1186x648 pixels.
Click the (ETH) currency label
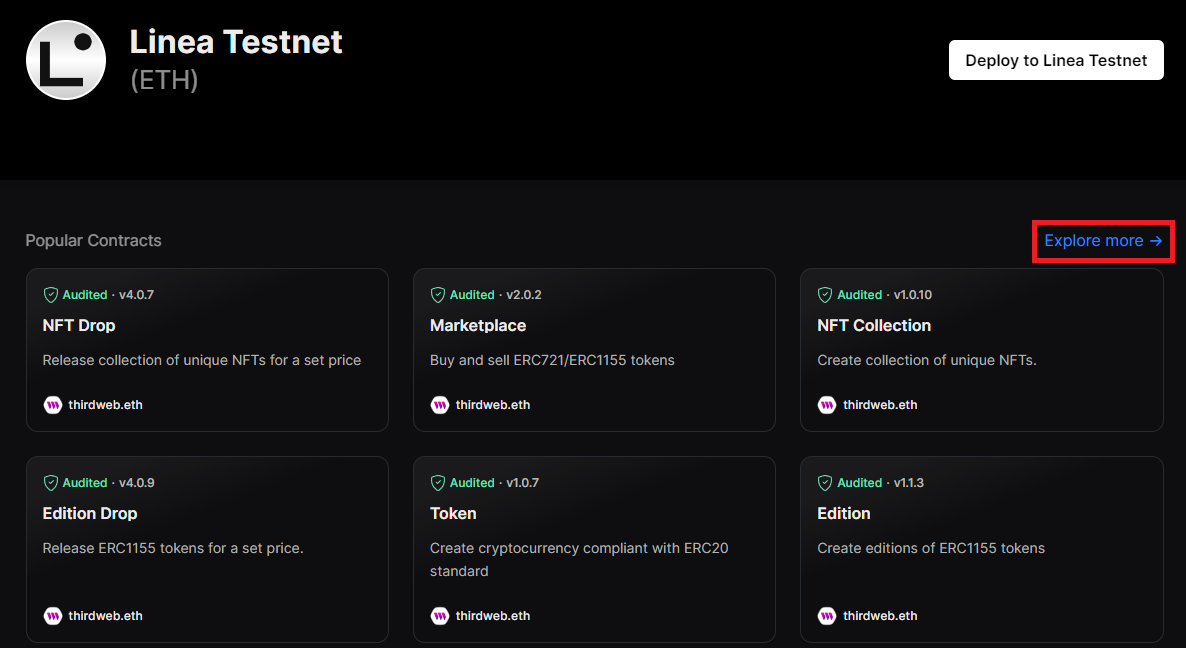(x=164, y=79)
